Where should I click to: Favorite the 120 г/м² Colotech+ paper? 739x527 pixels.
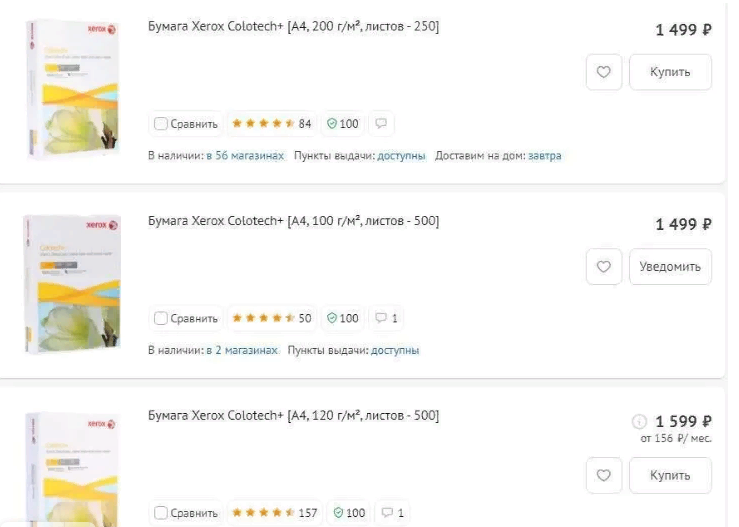pos(604,475)
